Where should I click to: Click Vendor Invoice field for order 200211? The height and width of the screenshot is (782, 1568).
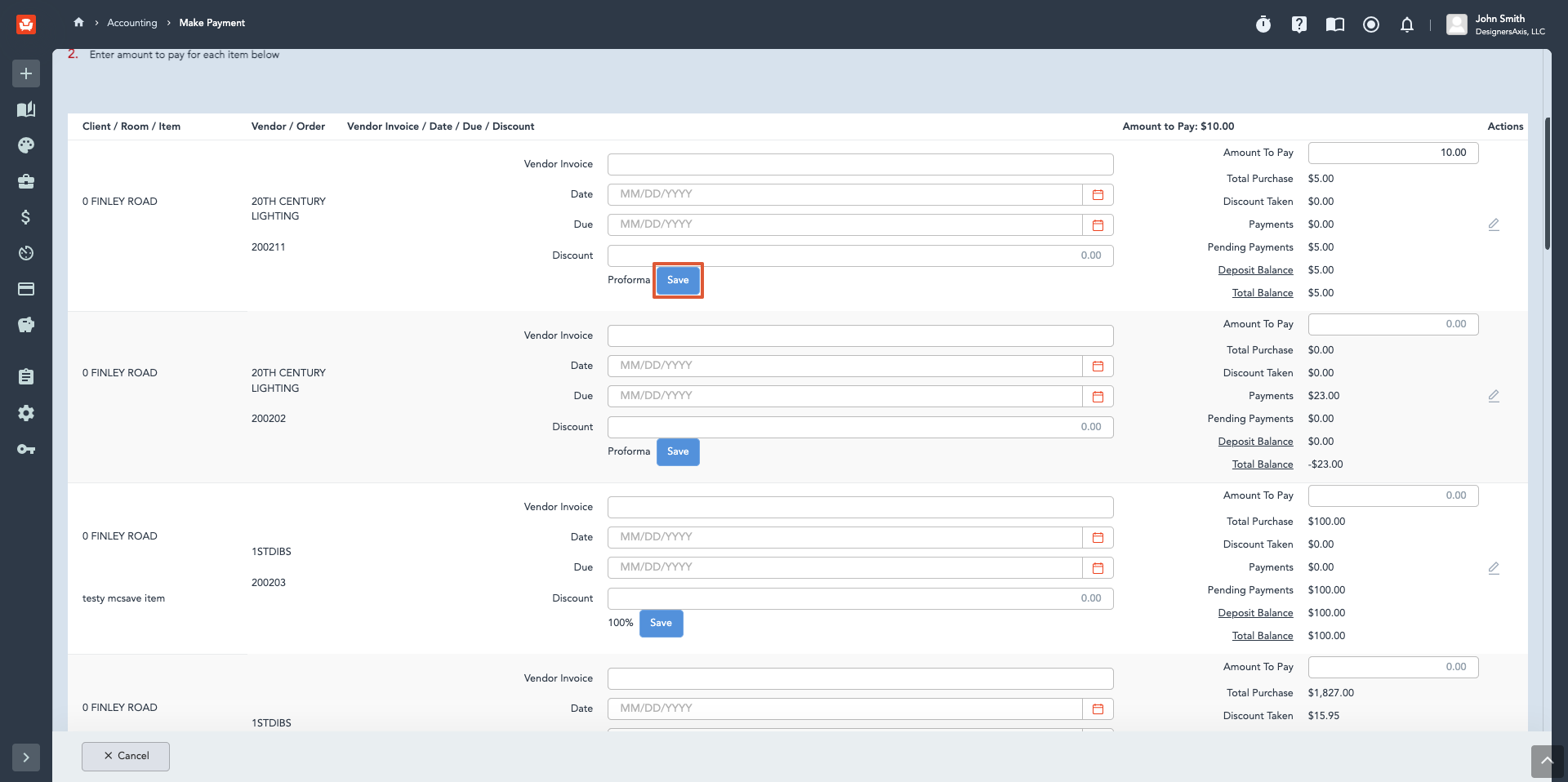coord(860,164)
